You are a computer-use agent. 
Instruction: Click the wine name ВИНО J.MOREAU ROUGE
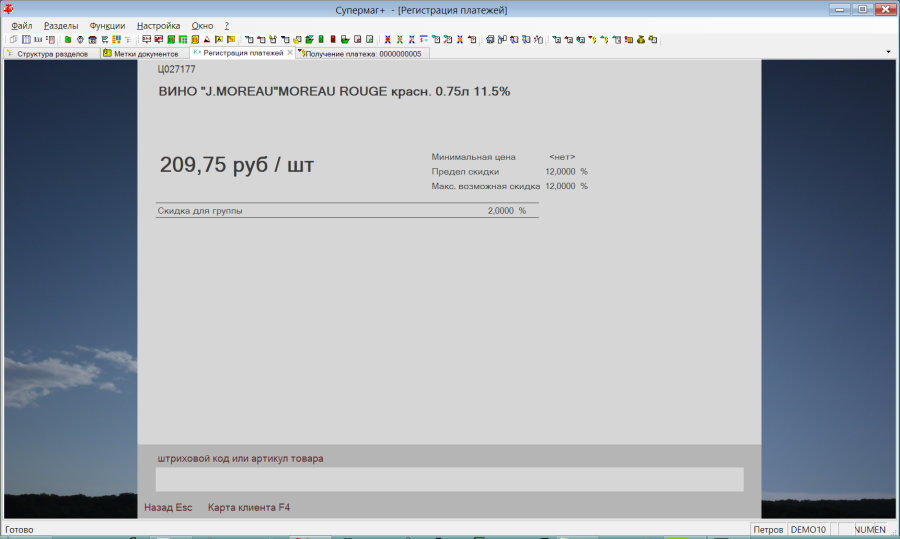(334, 91)
